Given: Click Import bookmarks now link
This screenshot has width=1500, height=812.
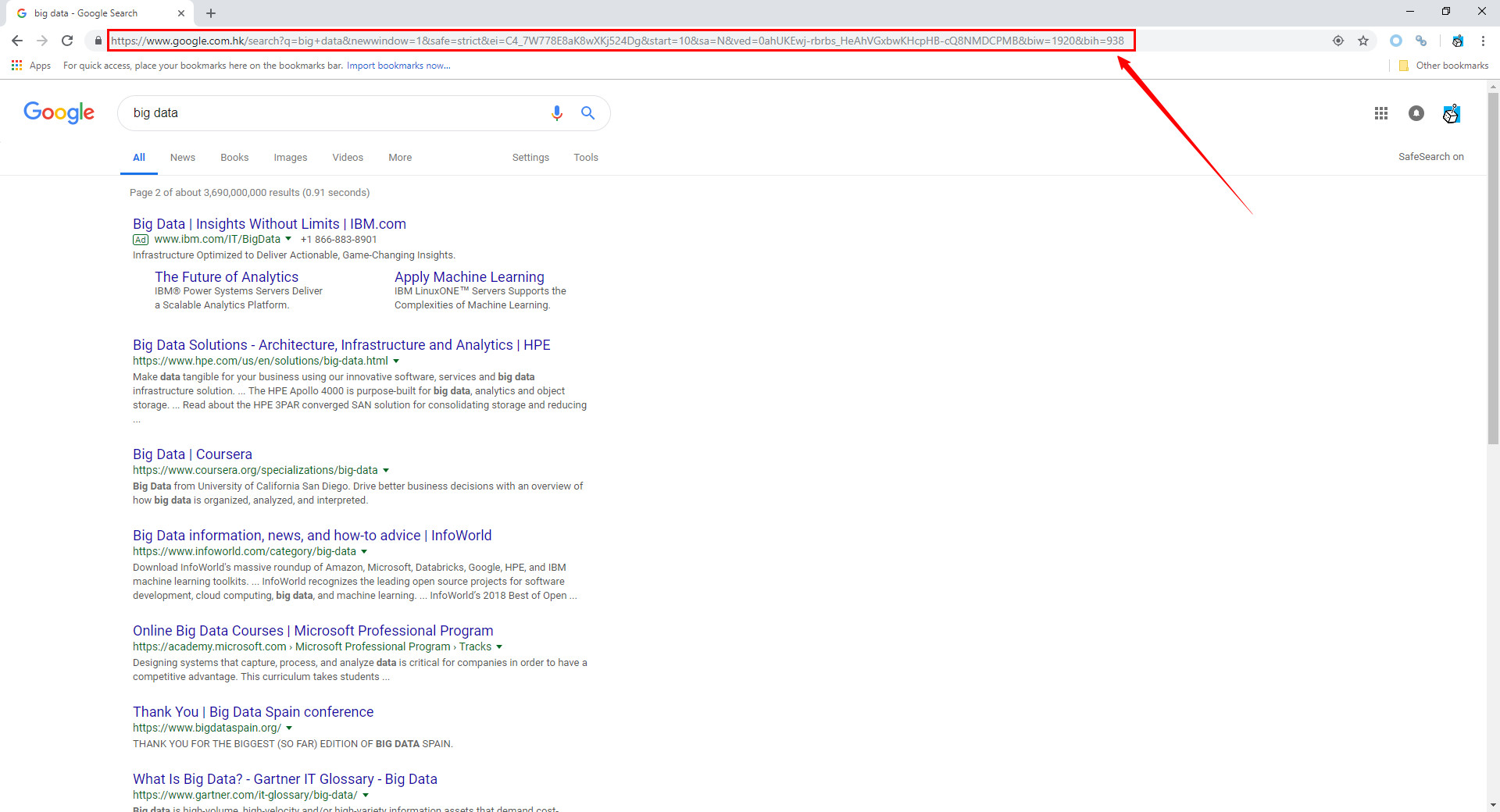Looking at the screenshot, I should click(398, 66).
